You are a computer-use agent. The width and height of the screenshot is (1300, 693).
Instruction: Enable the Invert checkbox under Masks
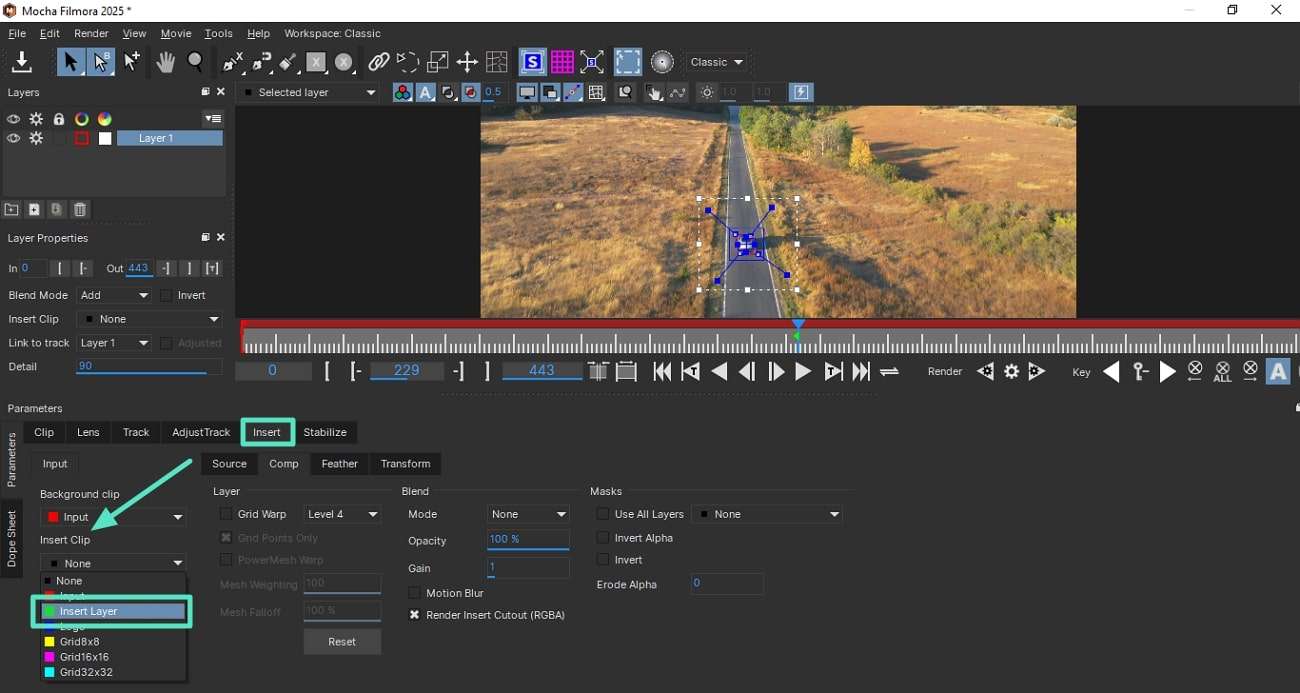coord(602,560)
